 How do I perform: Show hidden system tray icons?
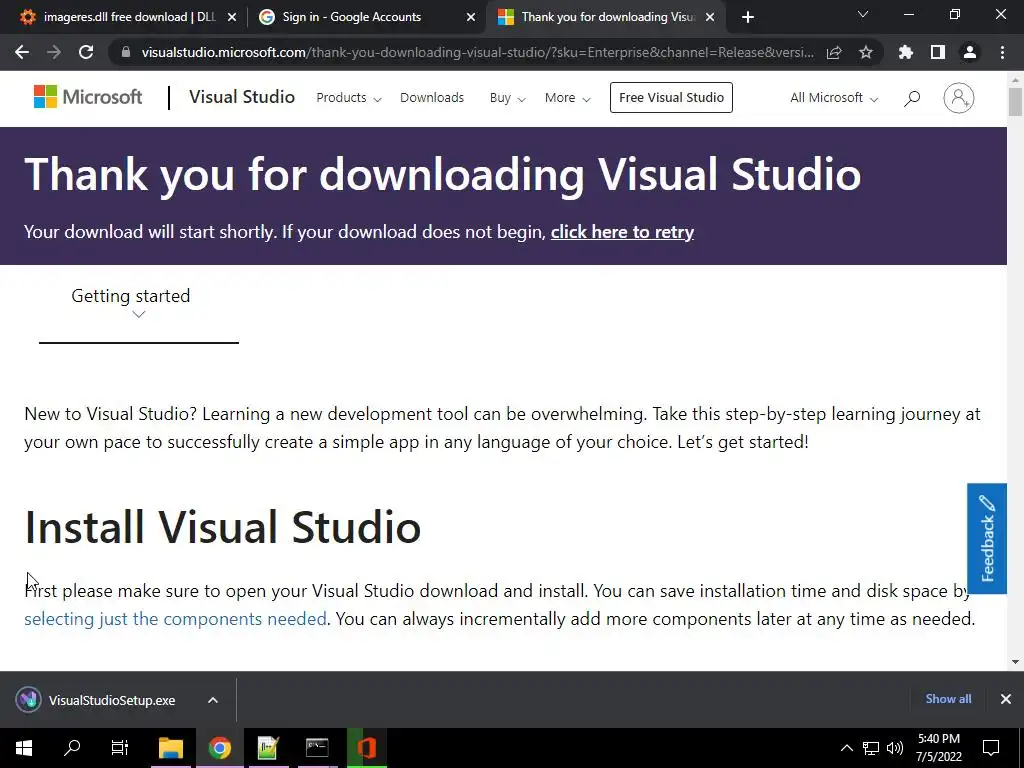(x=846, y=748)
